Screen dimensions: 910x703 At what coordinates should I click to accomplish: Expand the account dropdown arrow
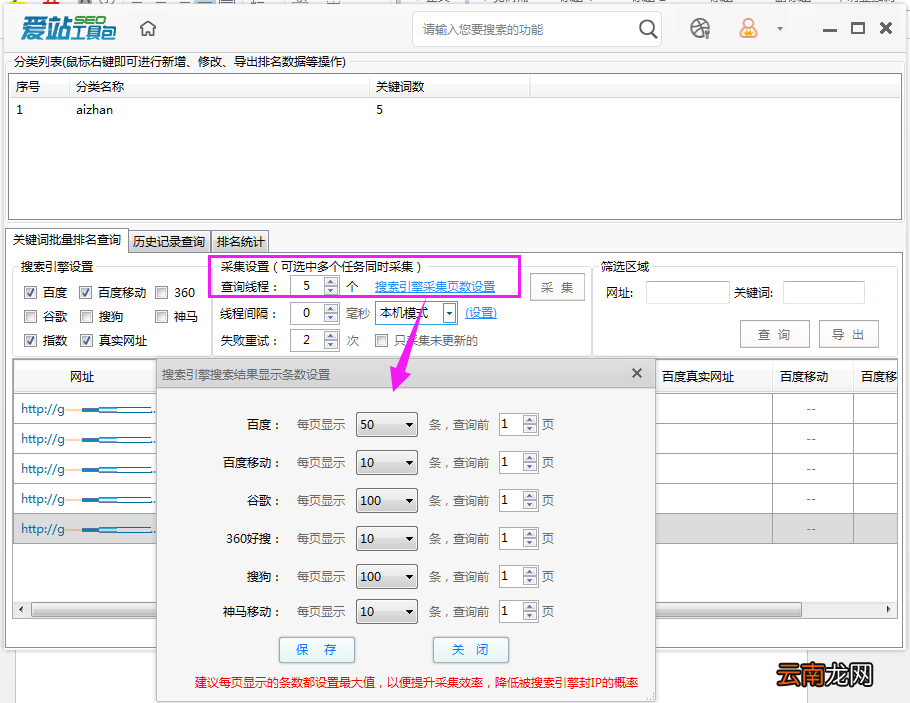[780, 28]
